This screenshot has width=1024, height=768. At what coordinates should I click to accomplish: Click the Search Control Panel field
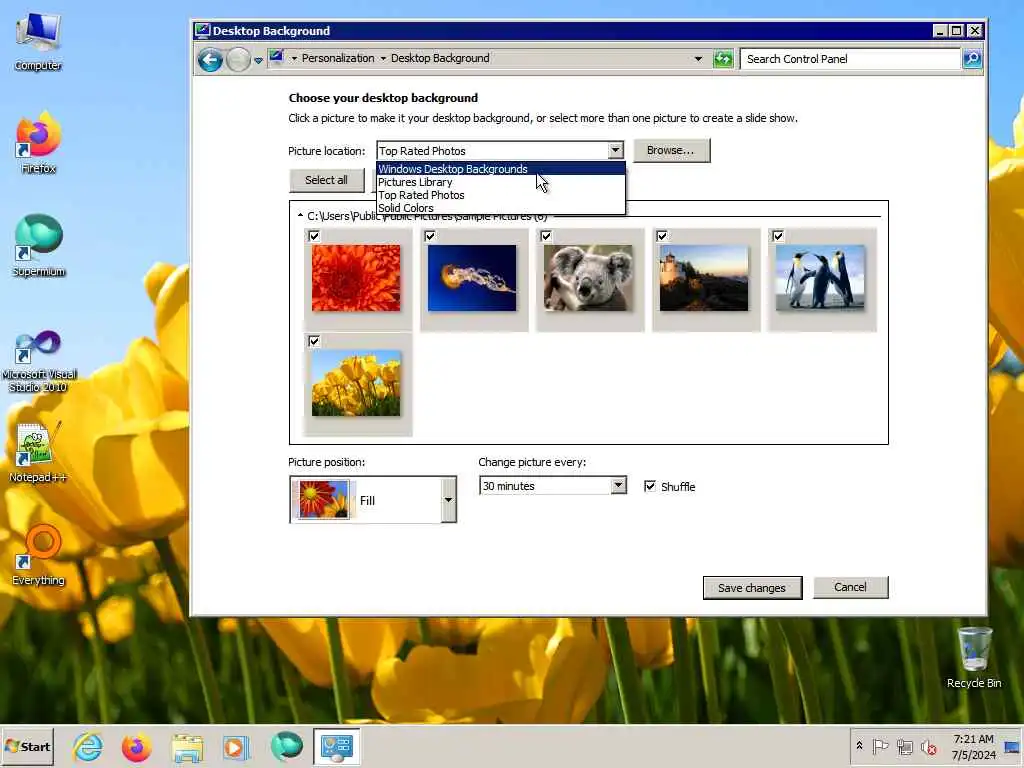850,59
